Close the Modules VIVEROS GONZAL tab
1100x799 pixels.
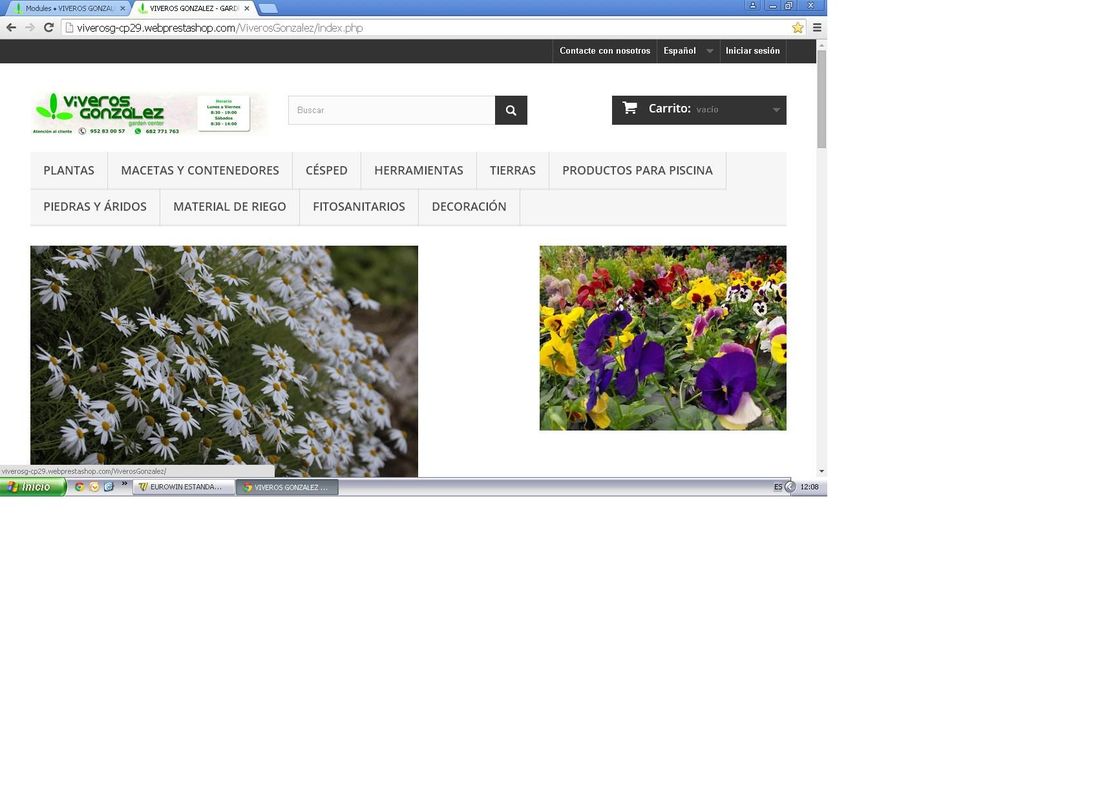tap(123, 8)
